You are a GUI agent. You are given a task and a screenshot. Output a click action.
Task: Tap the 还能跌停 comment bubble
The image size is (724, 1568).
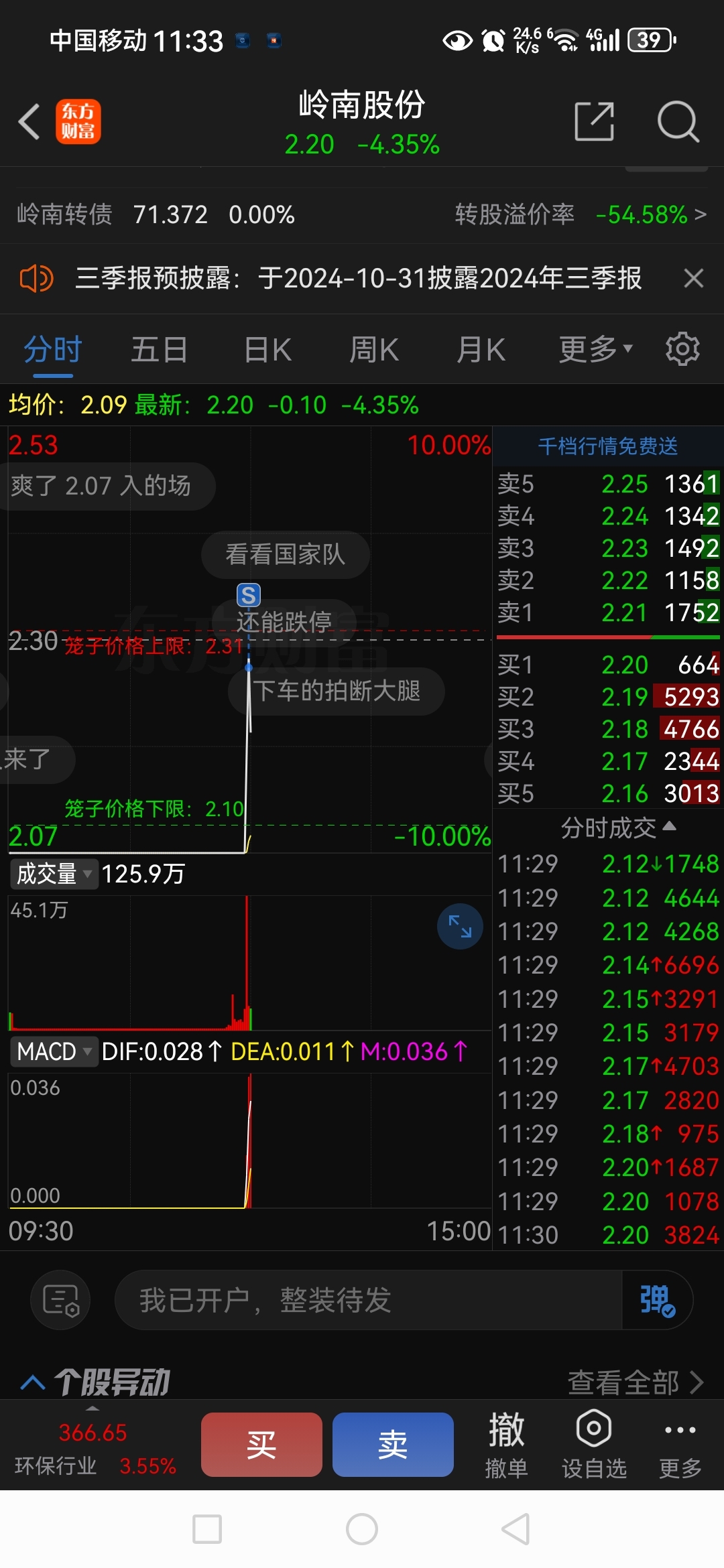pyautogui.click(x=284, y=622)
